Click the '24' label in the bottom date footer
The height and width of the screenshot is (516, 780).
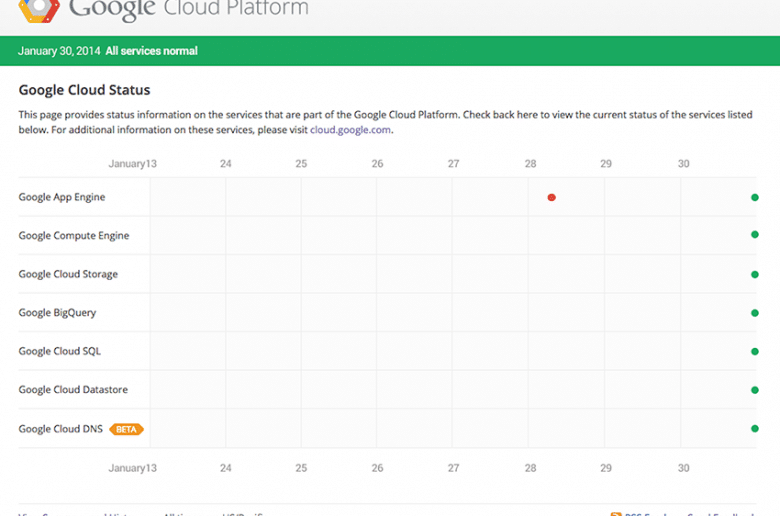pyautogui.click(x=226, y=468)
